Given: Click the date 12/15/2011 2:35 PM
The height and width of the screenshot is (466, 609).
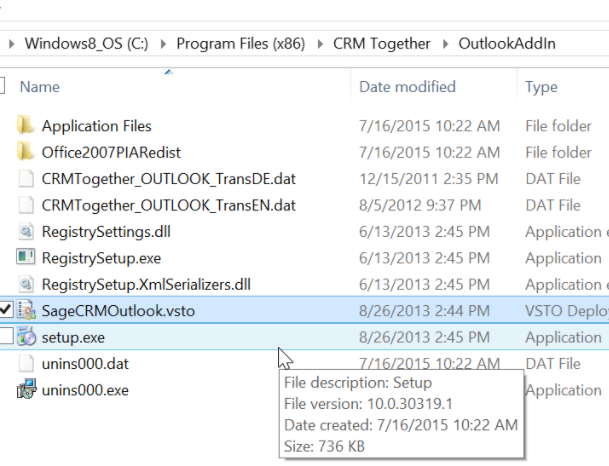Looking at the screenshot, I should click(428, 179).
